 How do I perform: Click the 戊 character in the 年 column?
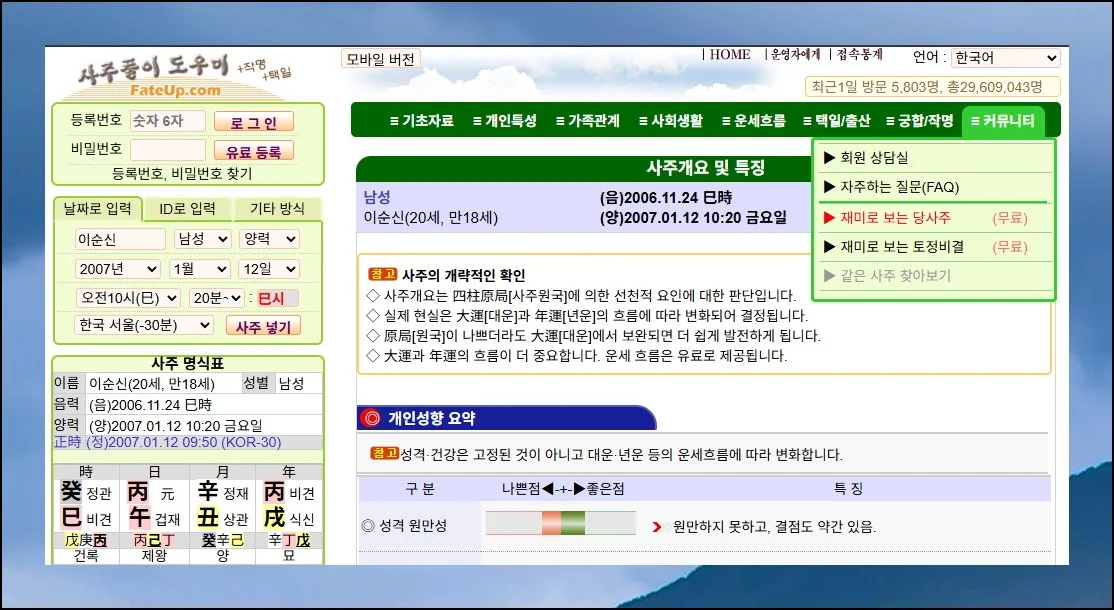(x=274, y=519)
